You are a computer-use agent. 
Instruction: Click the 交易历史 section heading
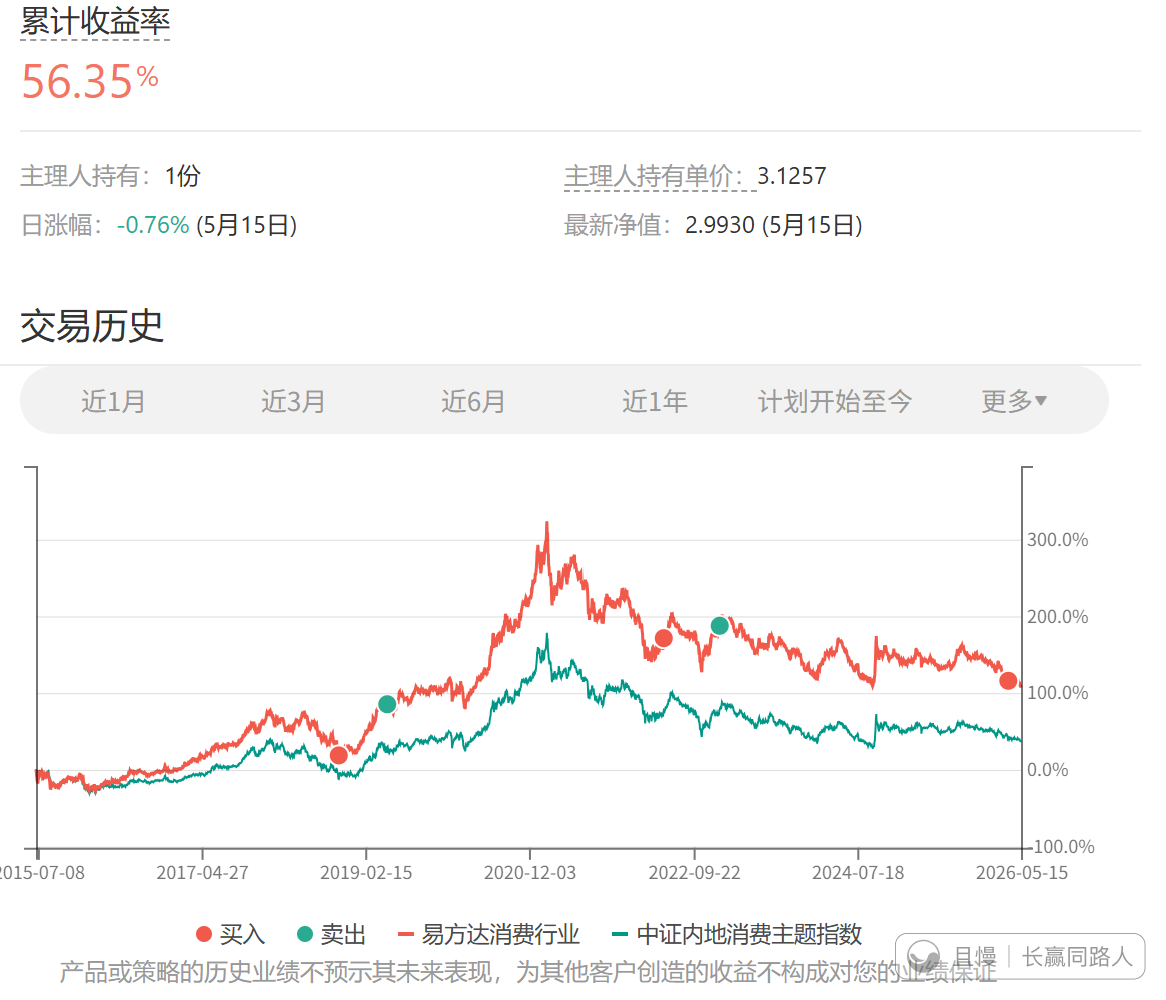tap(91, 326)
